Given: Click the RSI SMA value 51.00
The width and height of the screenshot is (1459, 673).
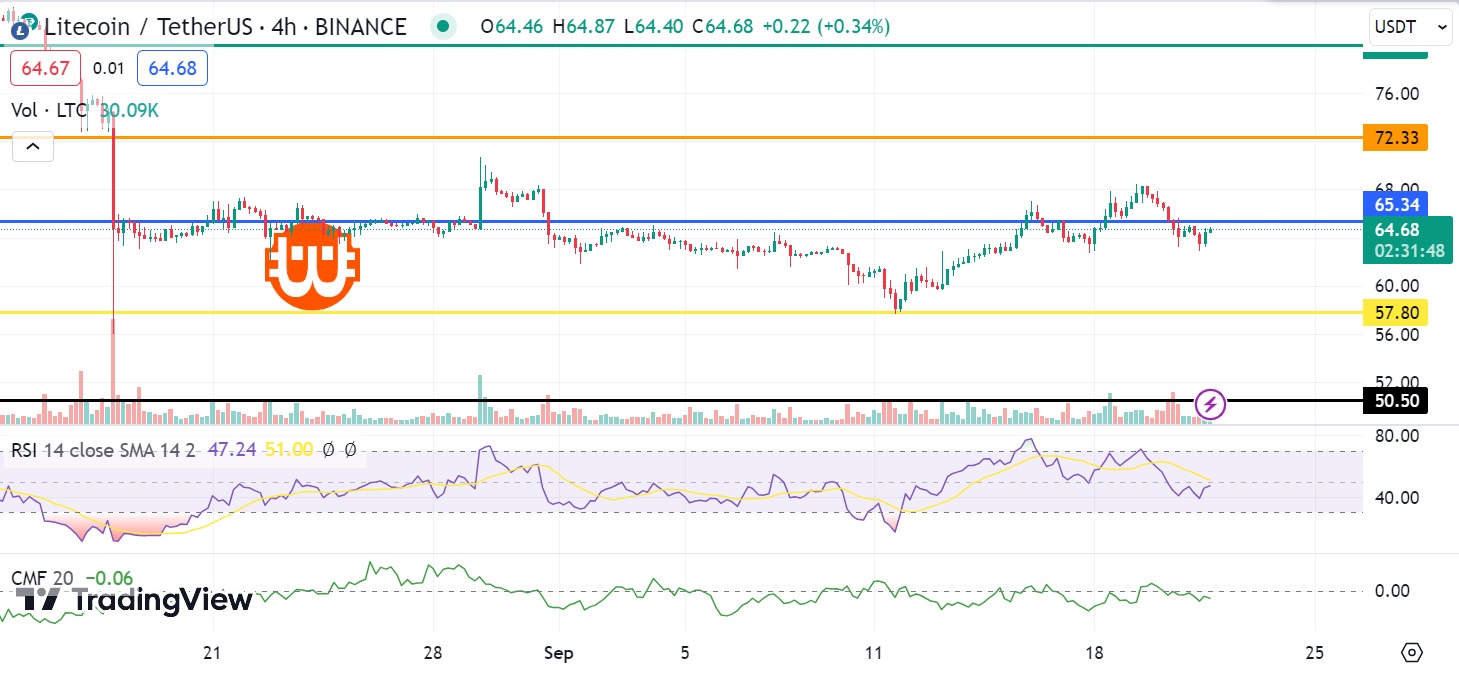Looking at the screenshot, I should pyautogui.click(x=289, y=451).
